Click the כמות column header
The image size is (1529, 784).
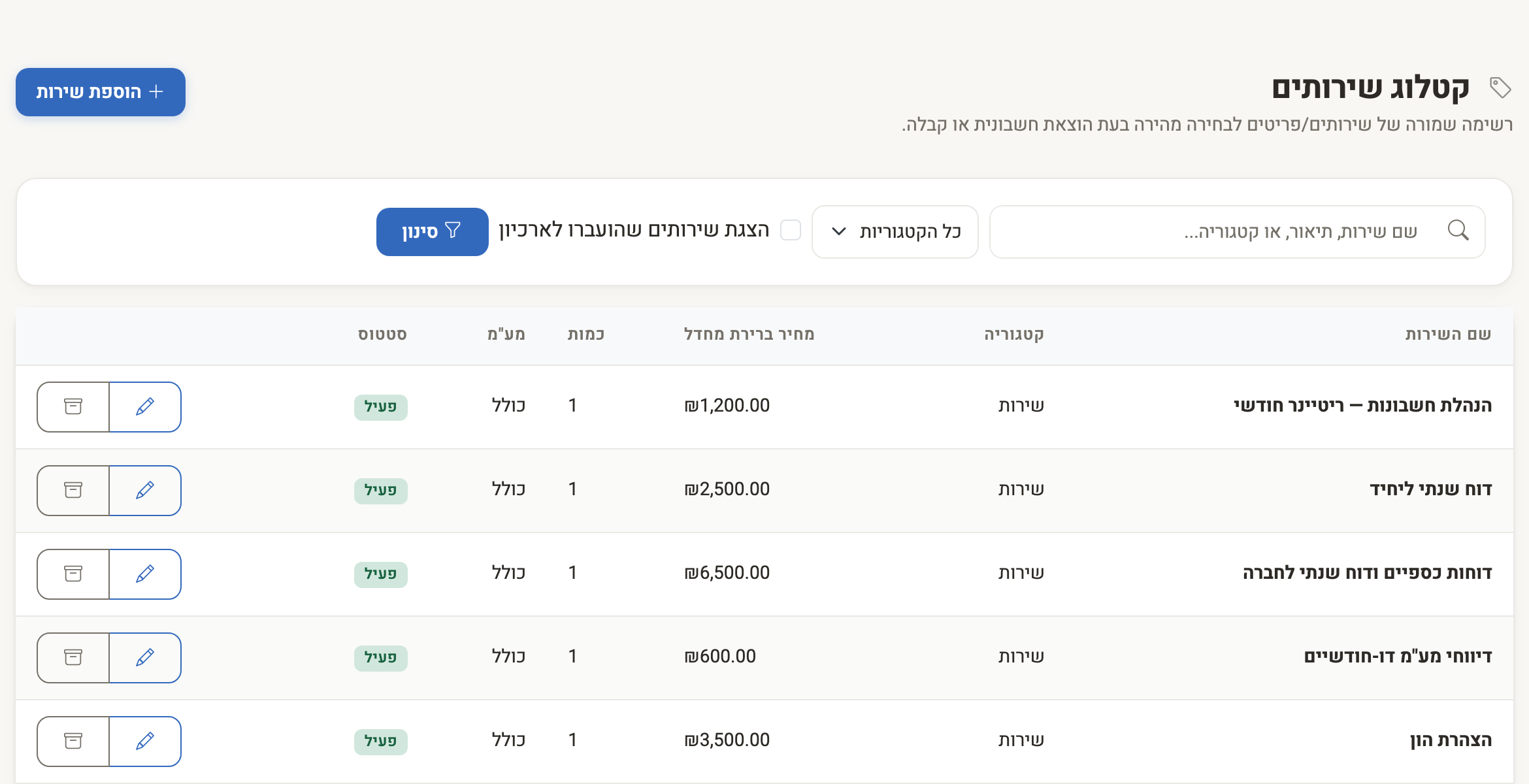point(585,335)
